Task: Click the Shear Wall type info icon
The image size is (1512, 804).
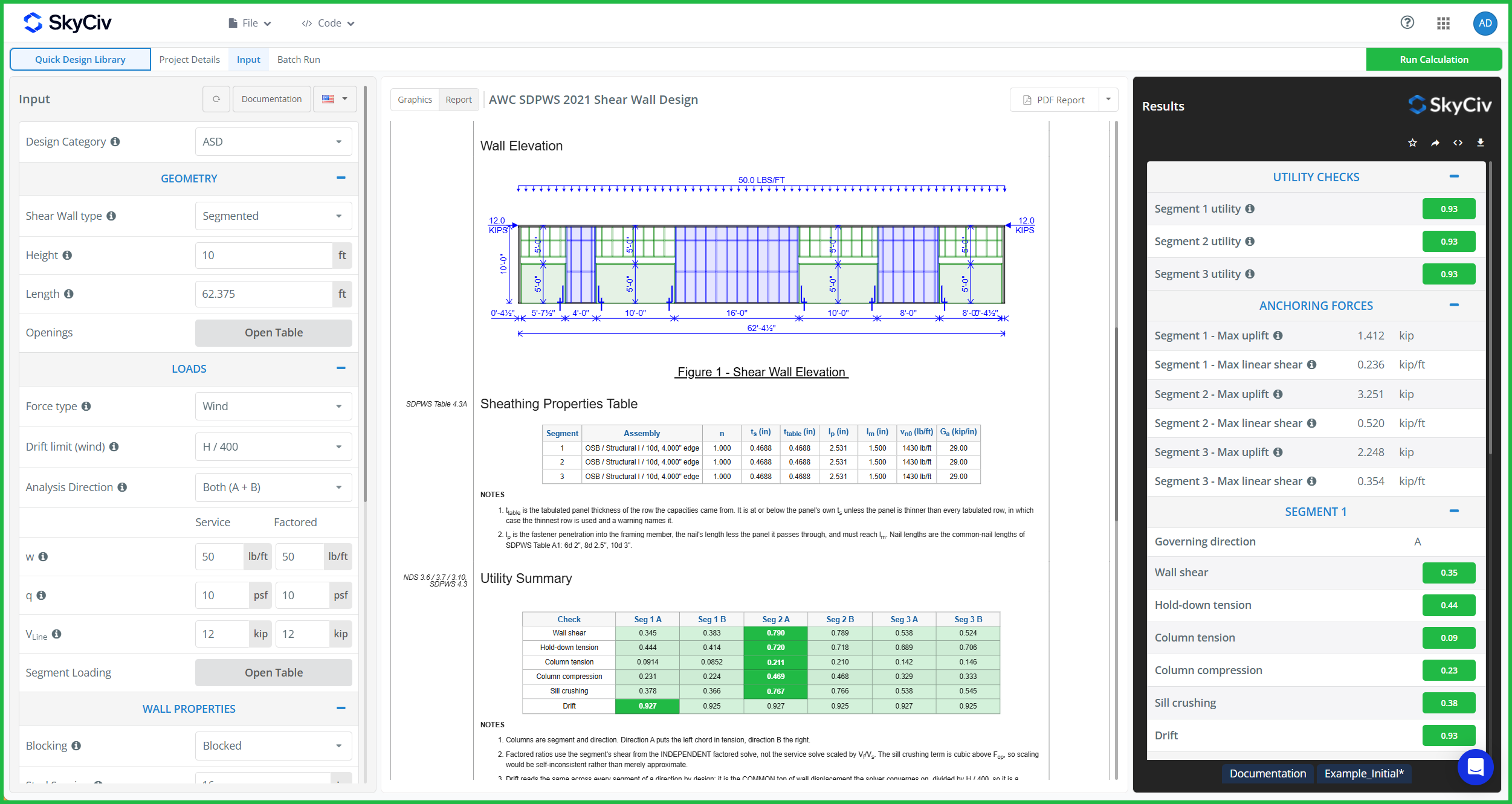Action: click(111, 216)
